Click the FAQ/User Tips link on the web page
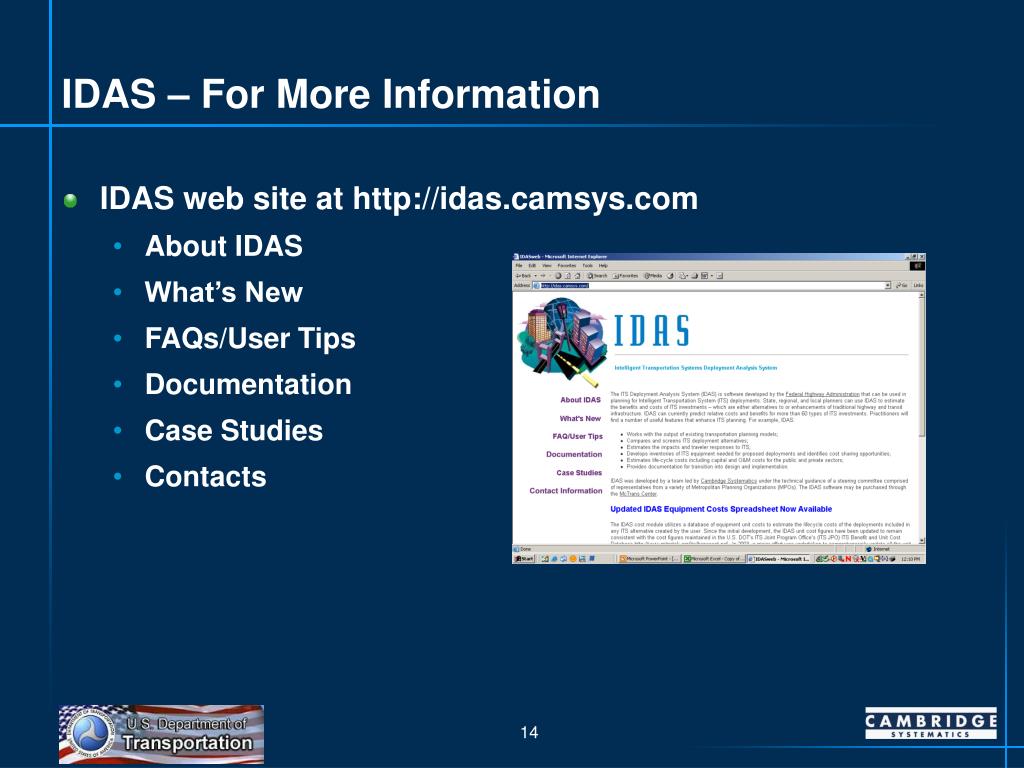This screenshot has width=1024, height=768. point(577,436)
